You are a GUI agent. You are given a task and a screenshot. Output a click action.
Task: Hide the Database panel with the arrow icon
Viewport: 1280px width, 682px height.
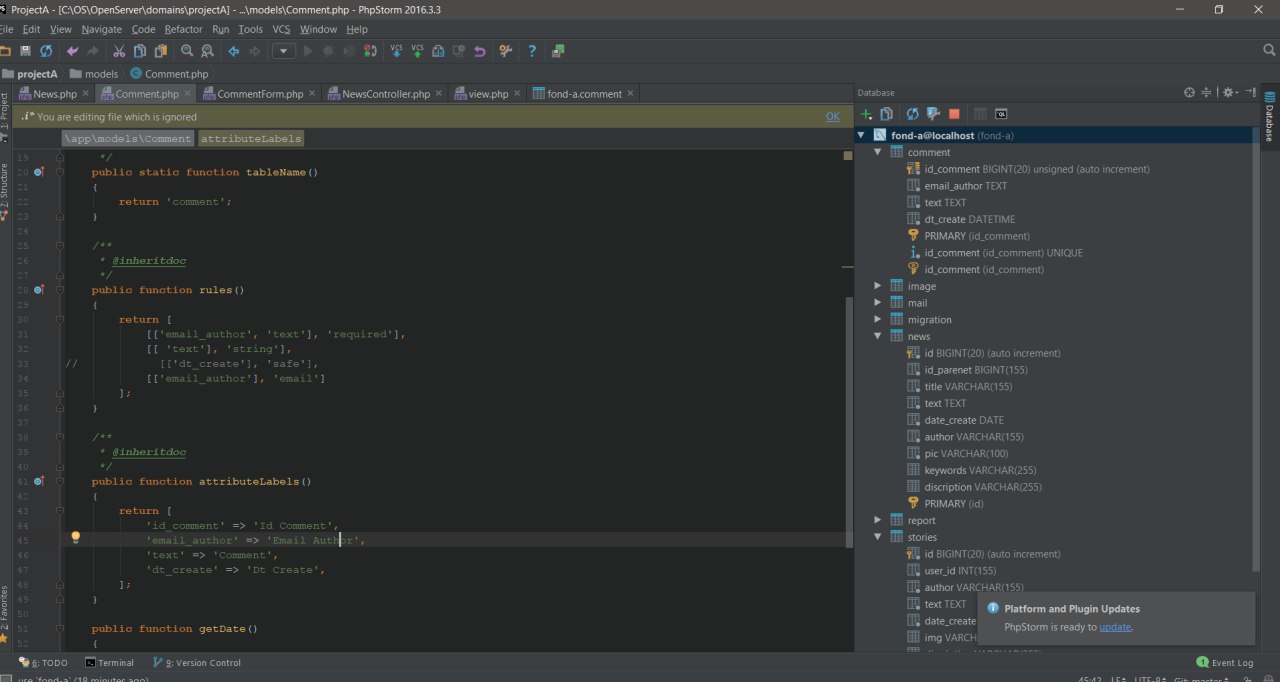coord(1251,92)
